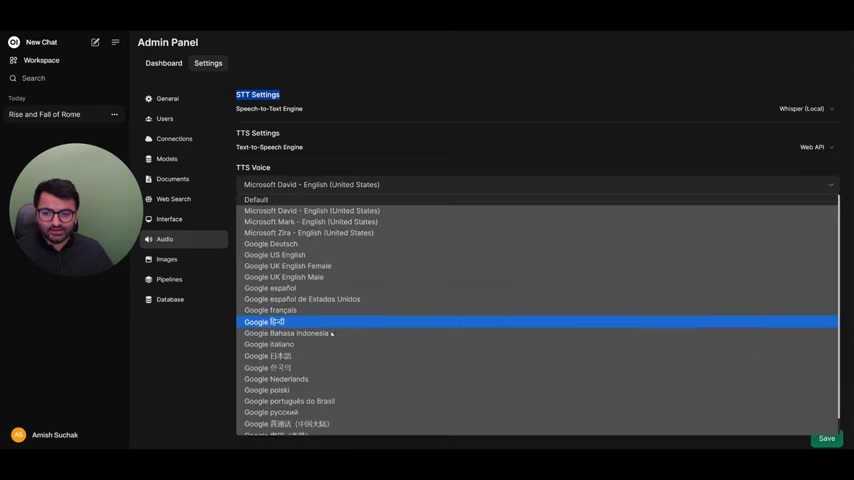Screen dimensions: 854x480
Task: Open the Connections settings section
Action: (x=184, y=139)
